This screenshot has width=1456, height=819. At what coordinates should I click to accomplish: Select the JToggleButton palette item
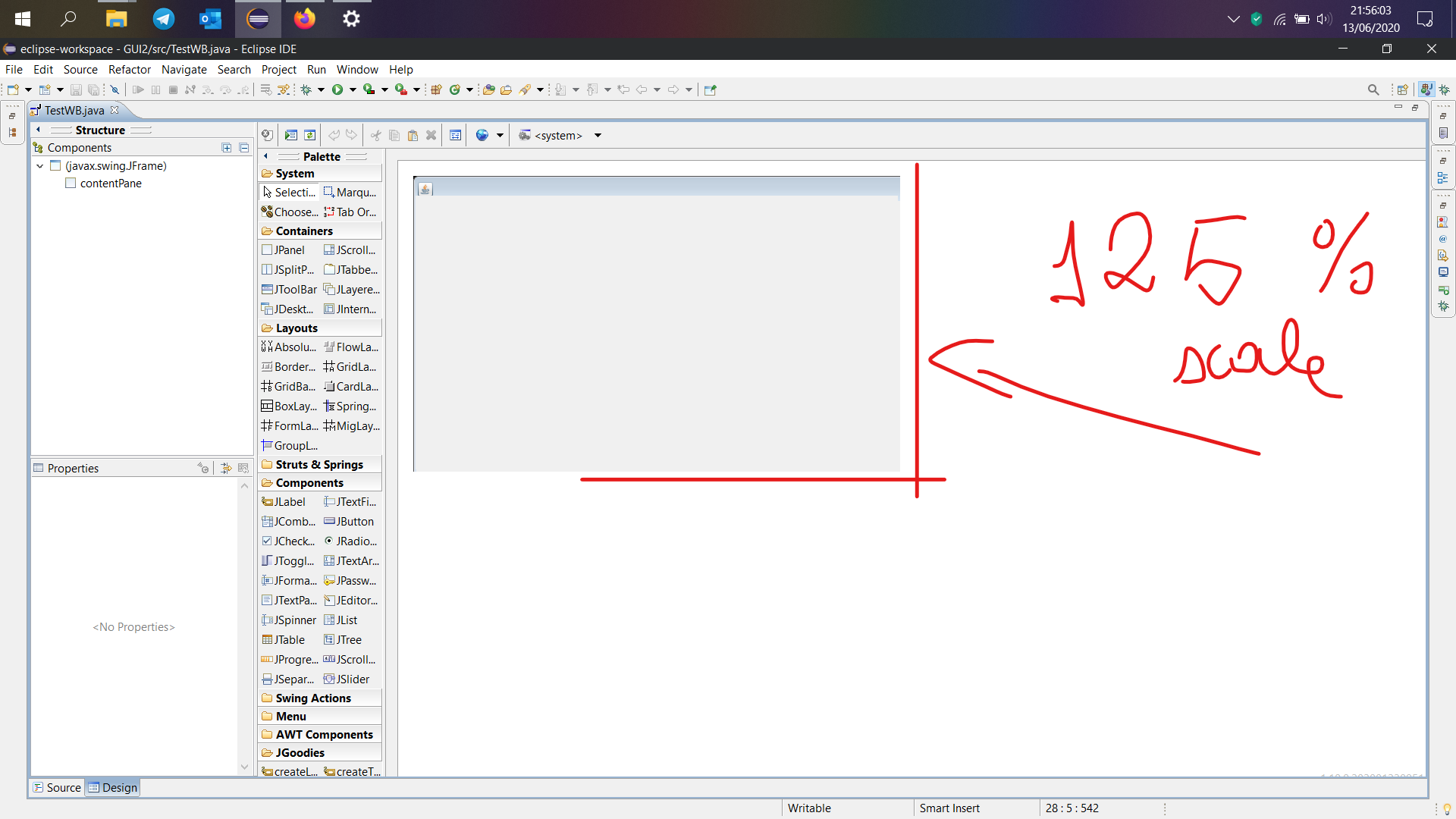[288, 561]
